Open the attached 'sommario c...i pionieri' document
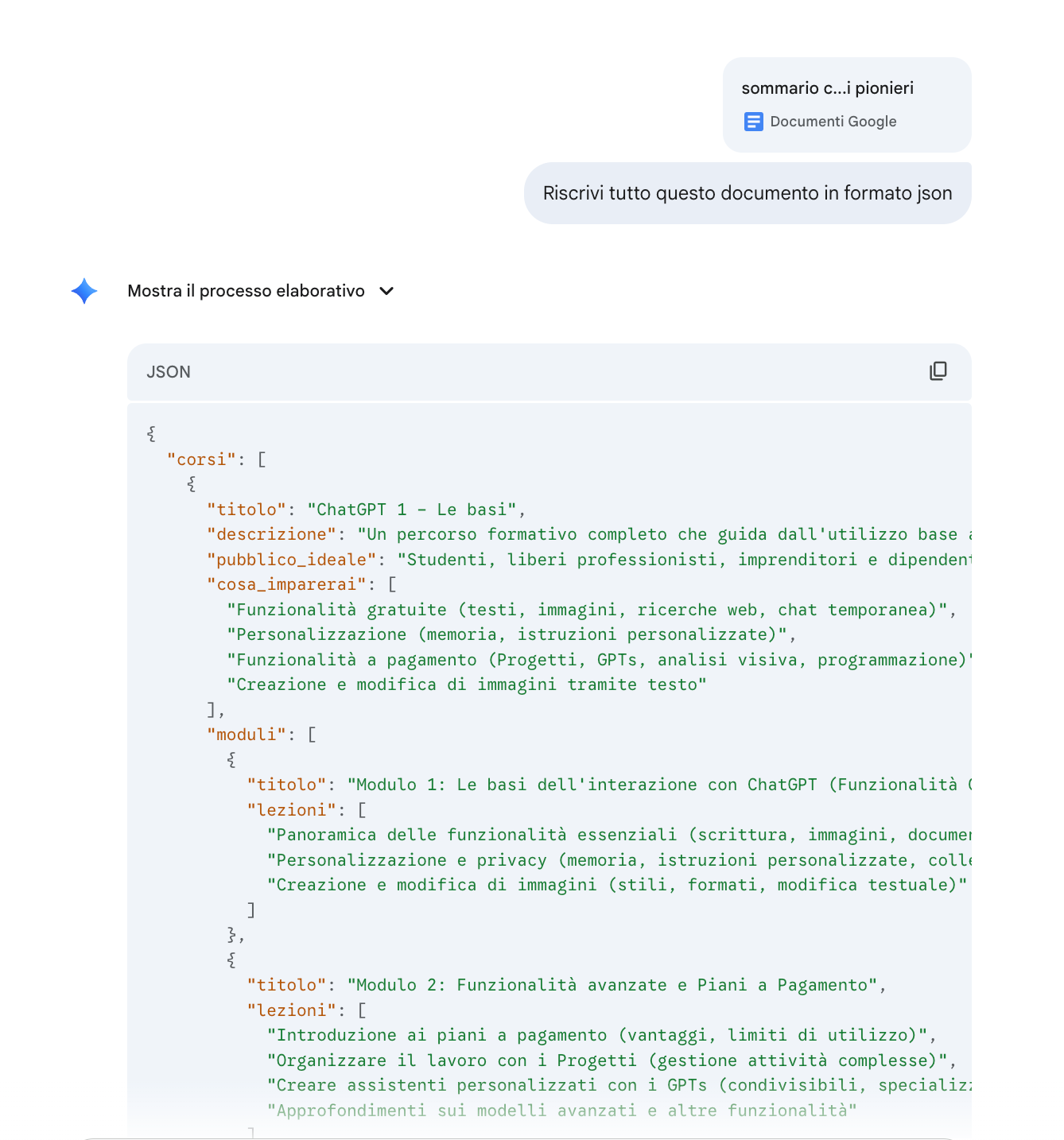The image size is (1064, 1140). [x=847, y=104]
